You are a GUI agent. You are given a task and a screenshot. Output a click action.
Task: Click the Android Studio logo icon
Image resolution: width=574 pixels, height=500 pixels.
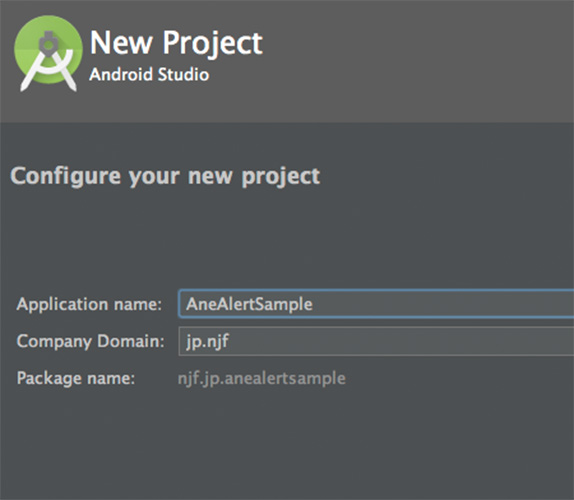coord(48,53)
